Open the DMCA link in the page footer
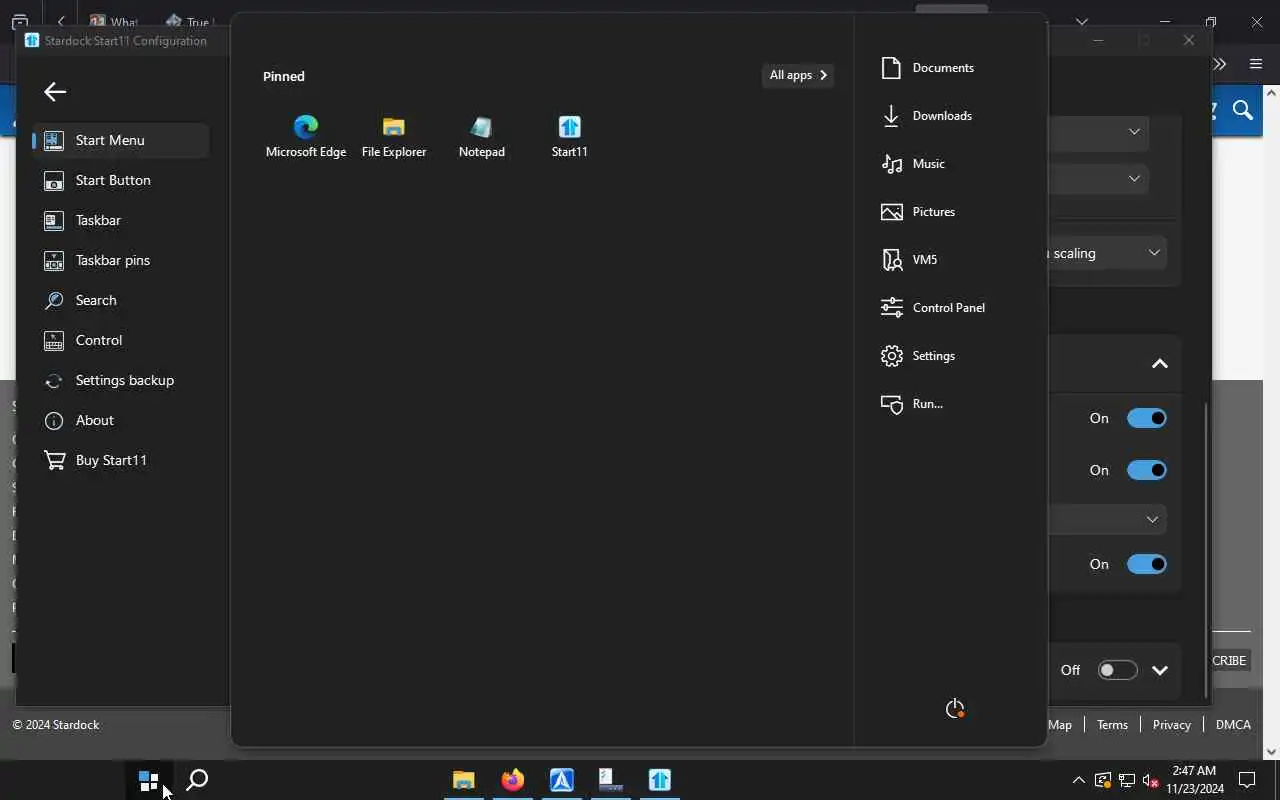Viewport: 1280px width, 800px height. [x=1233, y=725]
